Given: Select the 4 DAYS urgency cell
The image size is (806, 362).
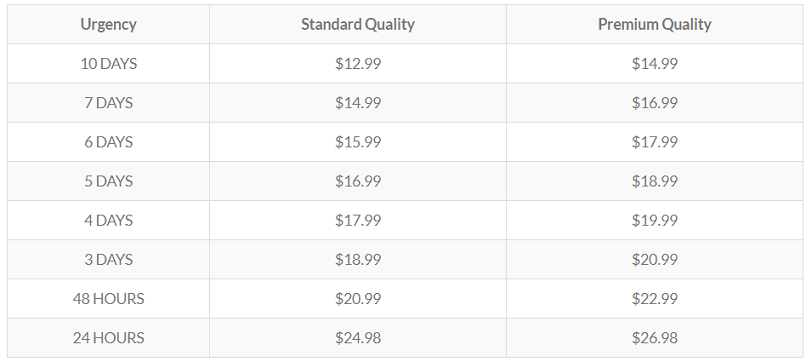Looking at the screenshot, I should point(108,220).
